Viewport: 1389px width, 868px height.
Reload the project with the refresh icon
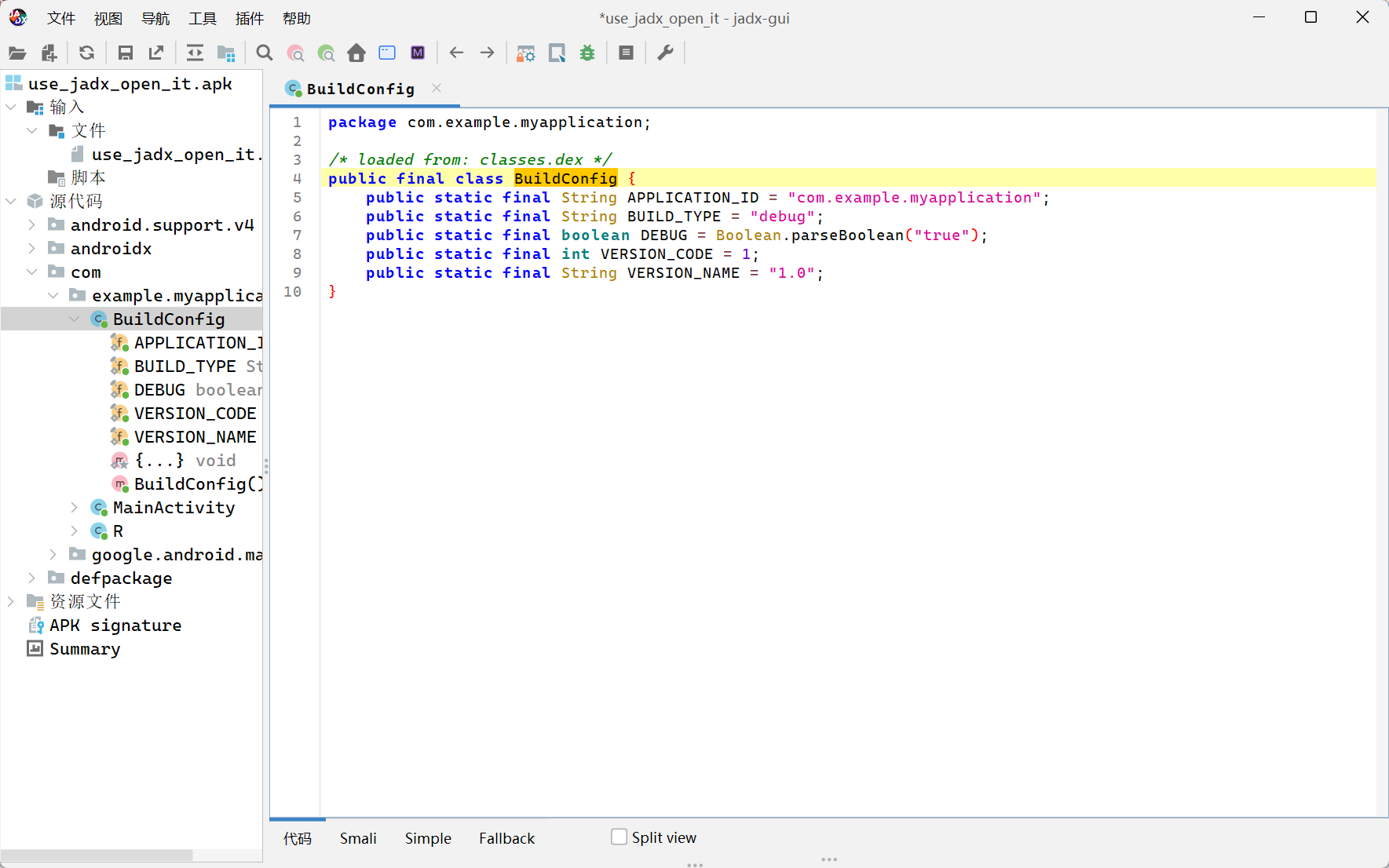click(87, 53)
